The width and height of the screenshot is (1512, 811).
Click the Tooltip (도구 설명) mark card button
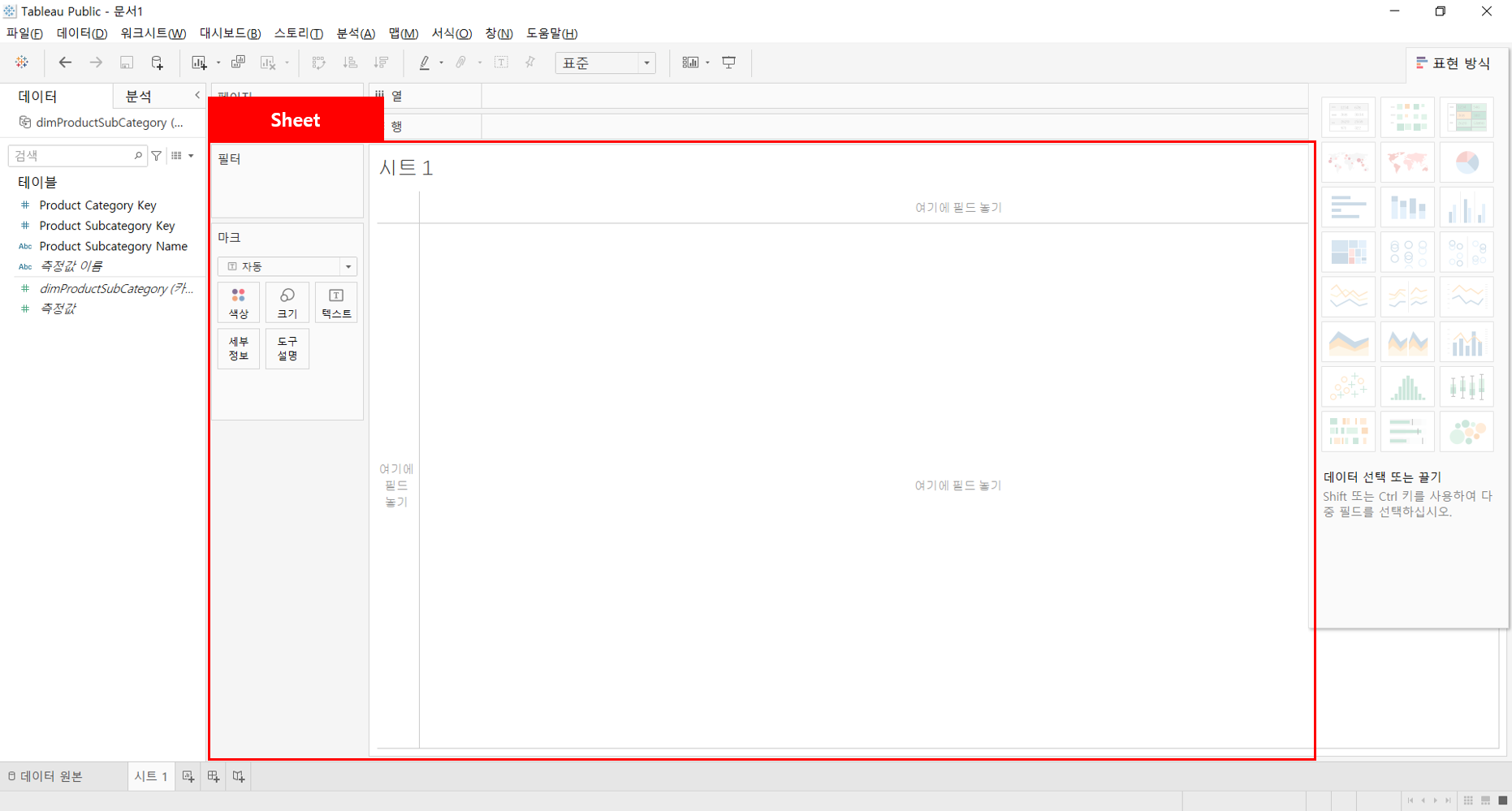click(287, 348)
